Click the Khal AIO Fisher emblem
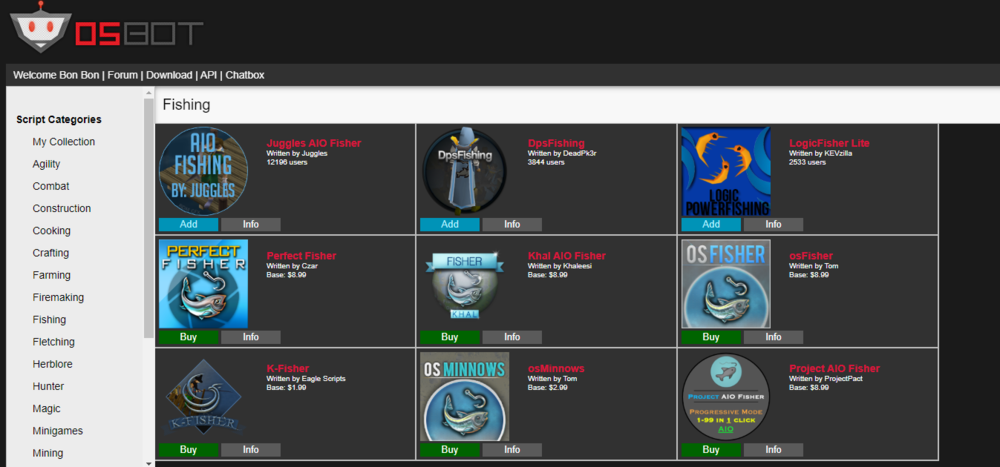 [x=464, y=283]
